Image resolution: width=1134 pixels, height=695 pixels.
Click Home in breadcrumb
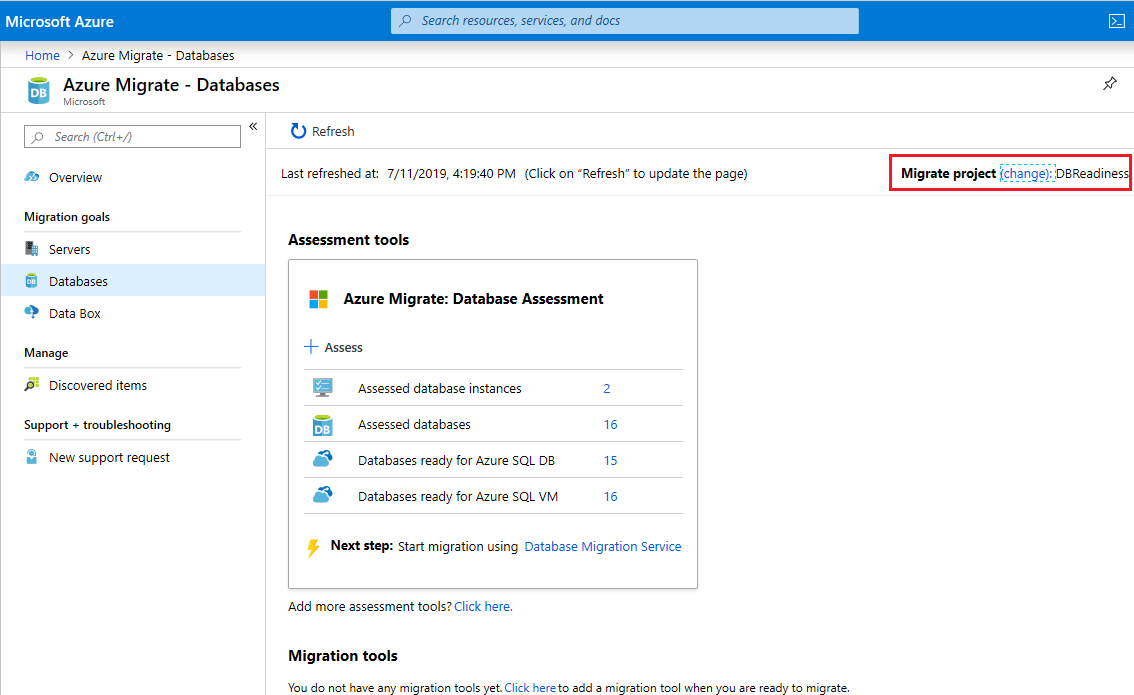42,55
